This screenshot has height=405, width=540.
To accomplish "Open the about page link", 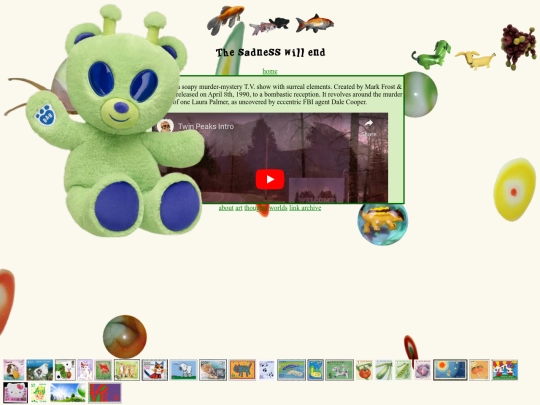I will [x=226, y=208].
